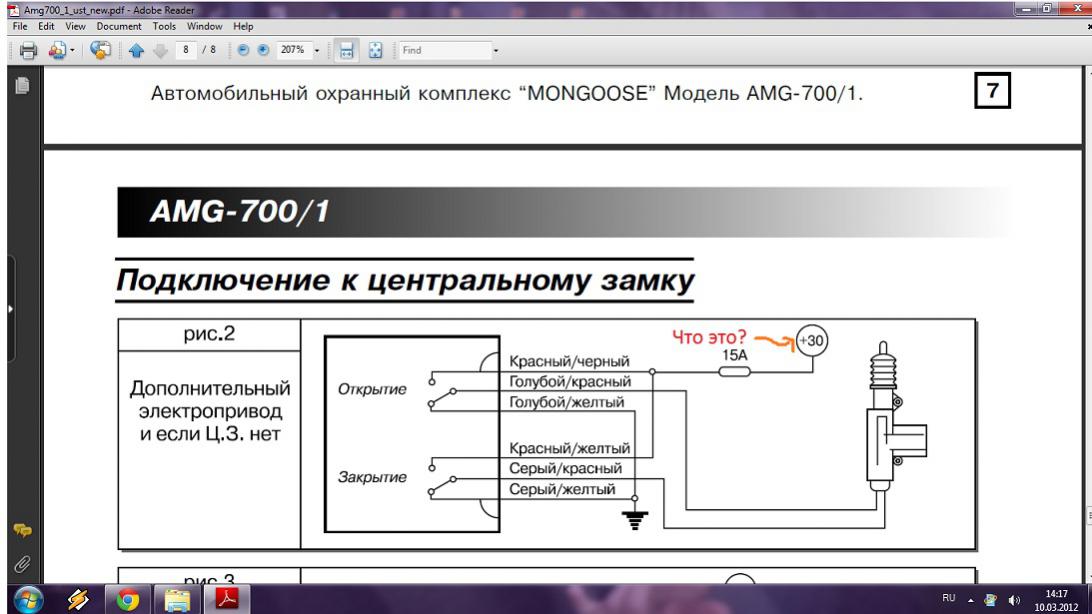Open Google Chrome from the taskbar

point(128,598)
